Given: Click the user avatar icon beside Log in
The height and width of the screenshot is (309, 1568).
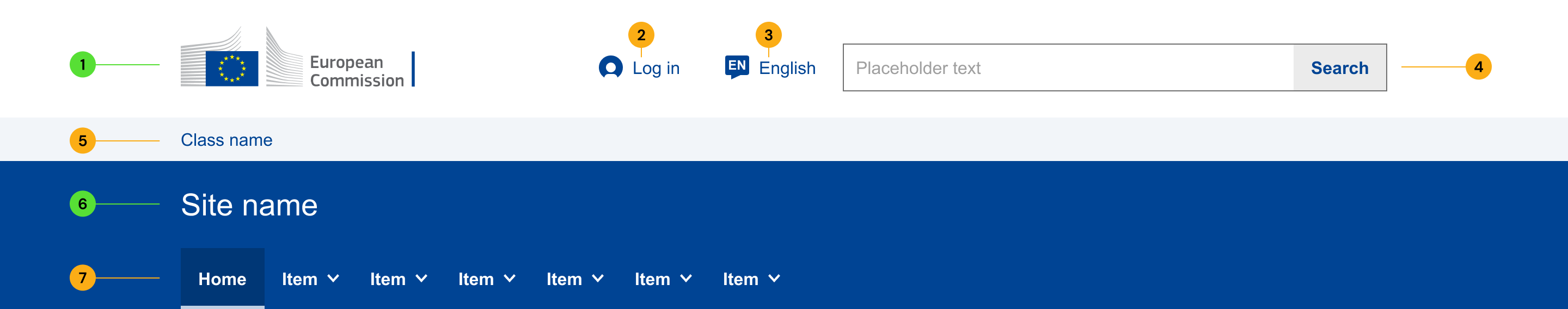Looking at the screenshot, I should [610, 67].
